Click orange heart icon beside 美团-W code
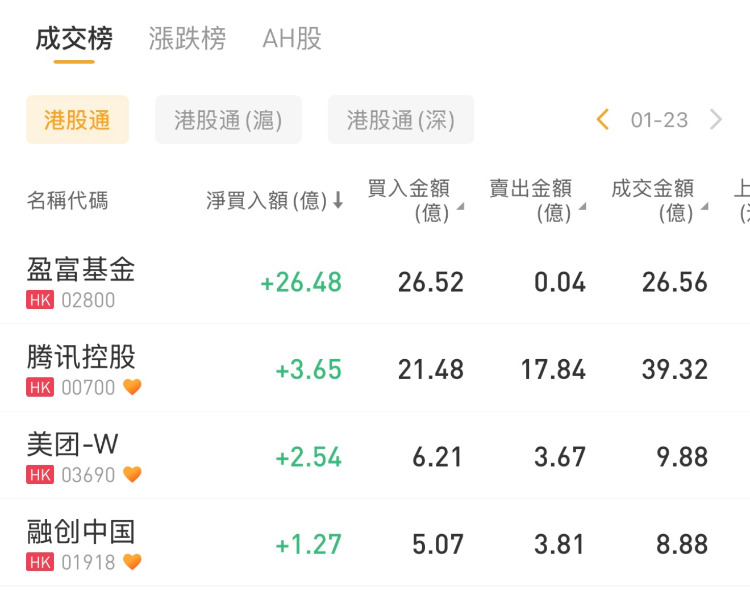Viewport: 750px width, 591px height. coord(132,474)
